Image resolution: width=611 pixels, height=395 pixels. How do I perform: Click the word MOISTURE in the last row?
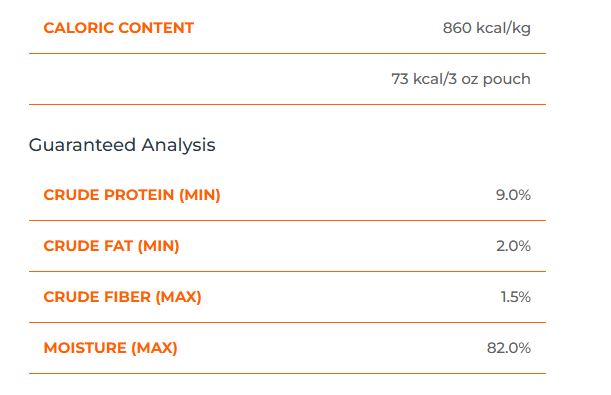click(85, 348)
